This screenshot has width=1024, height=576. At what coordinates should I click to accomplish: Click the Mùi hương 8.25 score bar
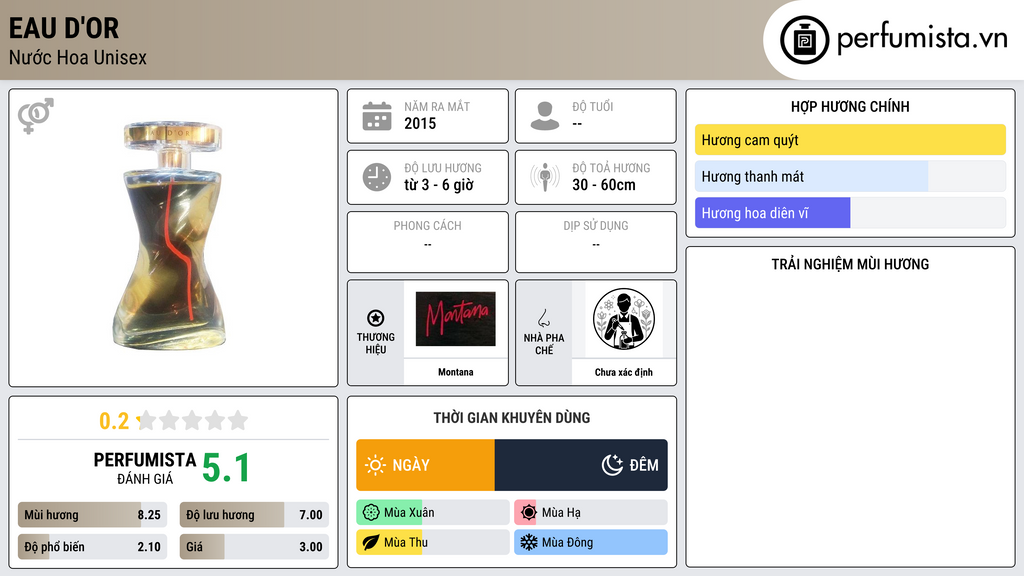click(93, 515)
